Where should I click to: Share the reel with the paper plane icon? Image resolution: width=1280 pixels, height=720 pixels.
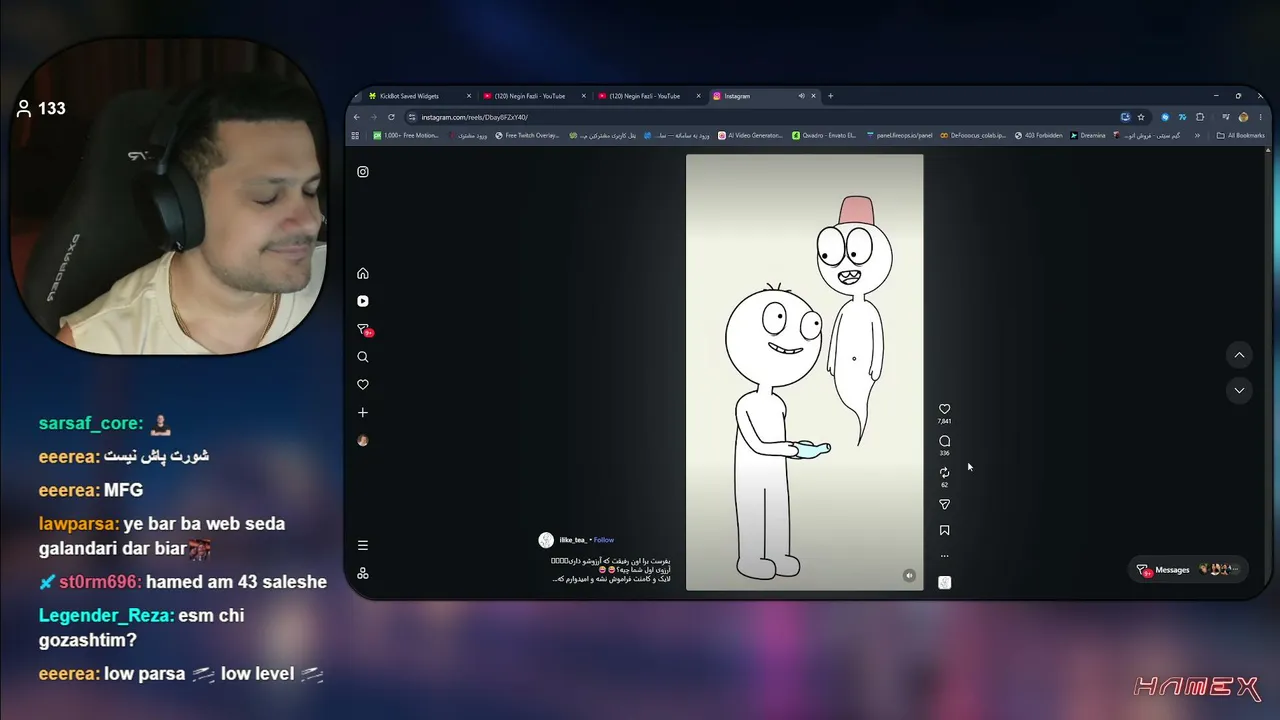click(944, 505)
